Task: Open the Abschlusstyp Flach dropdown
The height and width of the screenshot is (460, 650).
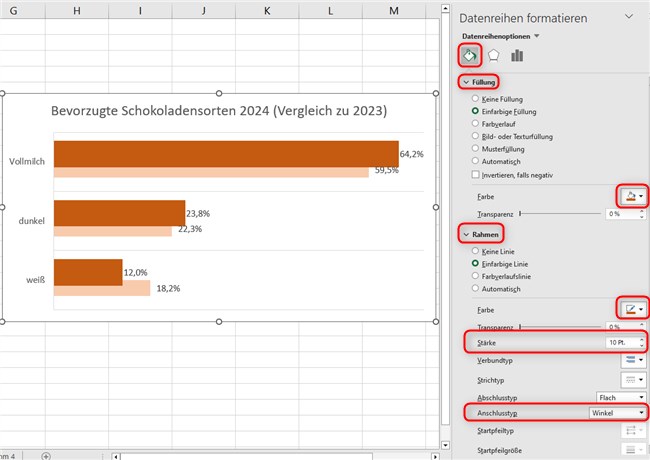Action: [618, 397]
